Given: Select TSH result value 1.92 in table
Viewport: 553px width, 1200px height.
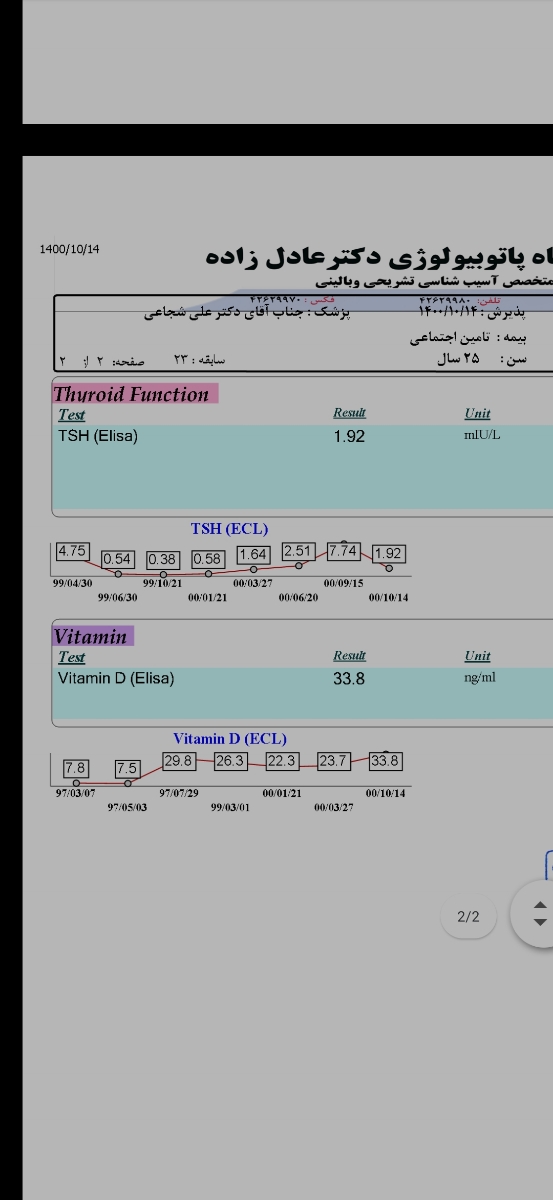Looking at the screenshot, I should click(x=349, y=436).
